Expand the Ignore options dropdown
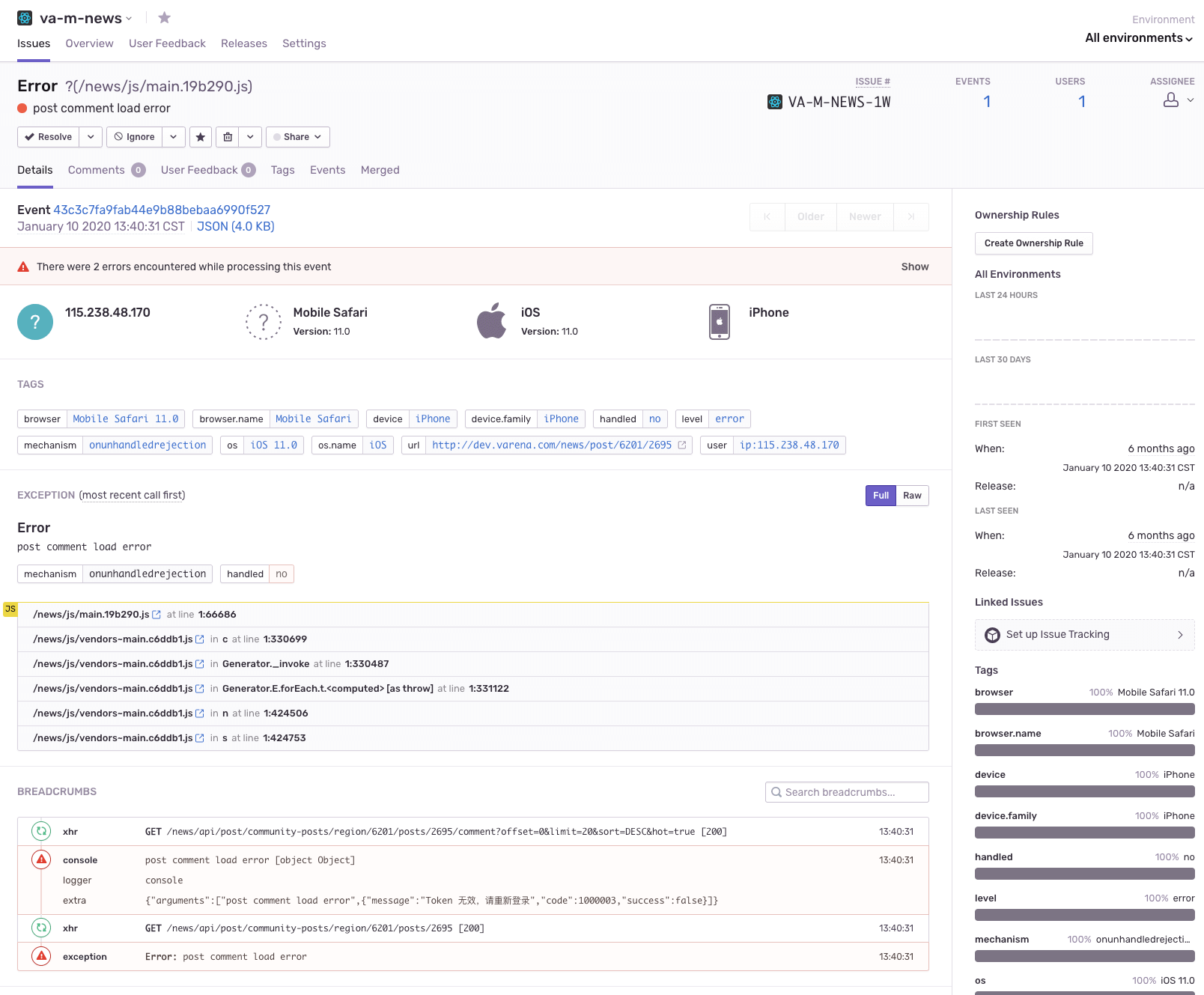 173,137
